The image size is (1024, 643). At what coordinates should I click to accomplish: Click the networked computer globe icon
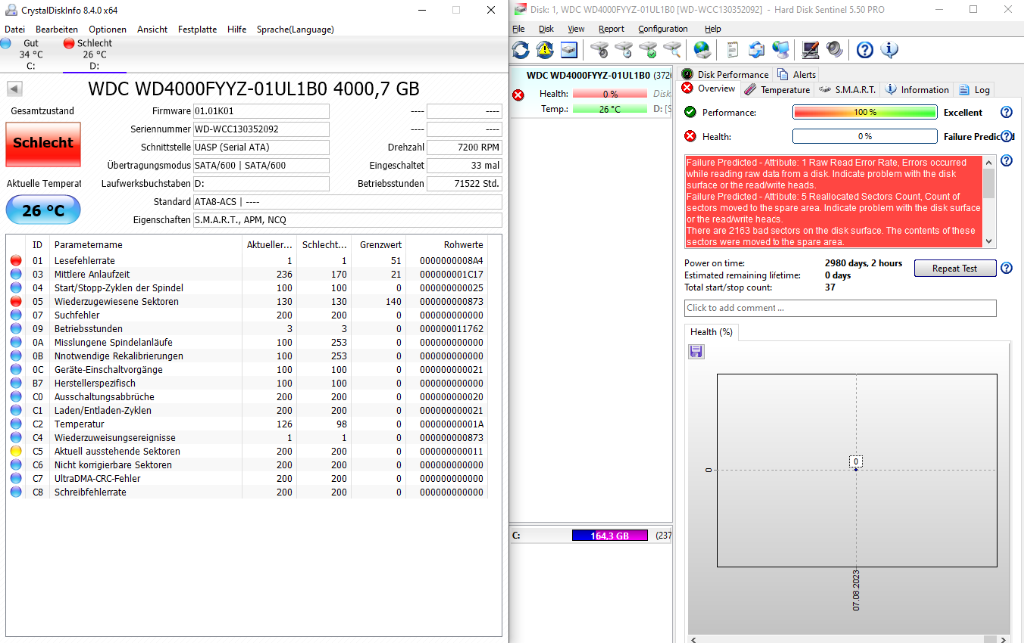[780, 50]
